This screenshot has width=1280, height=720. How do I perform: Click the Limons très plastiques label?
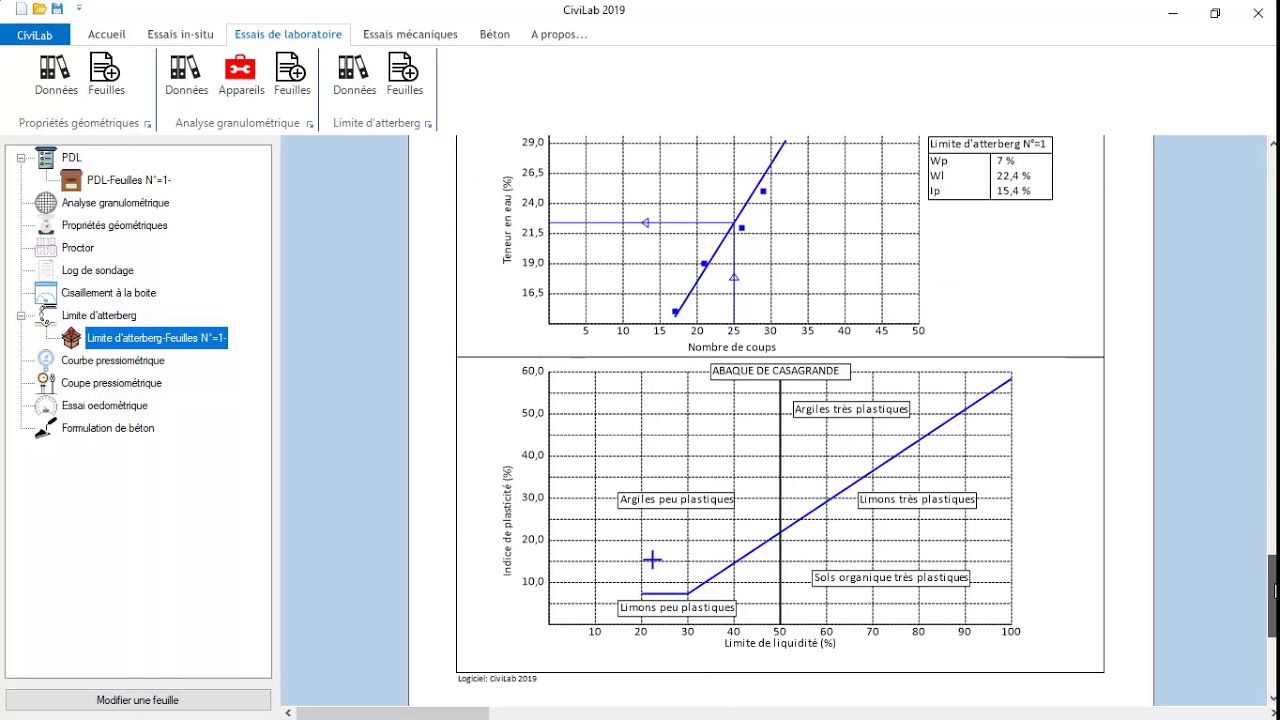[916, 500]
